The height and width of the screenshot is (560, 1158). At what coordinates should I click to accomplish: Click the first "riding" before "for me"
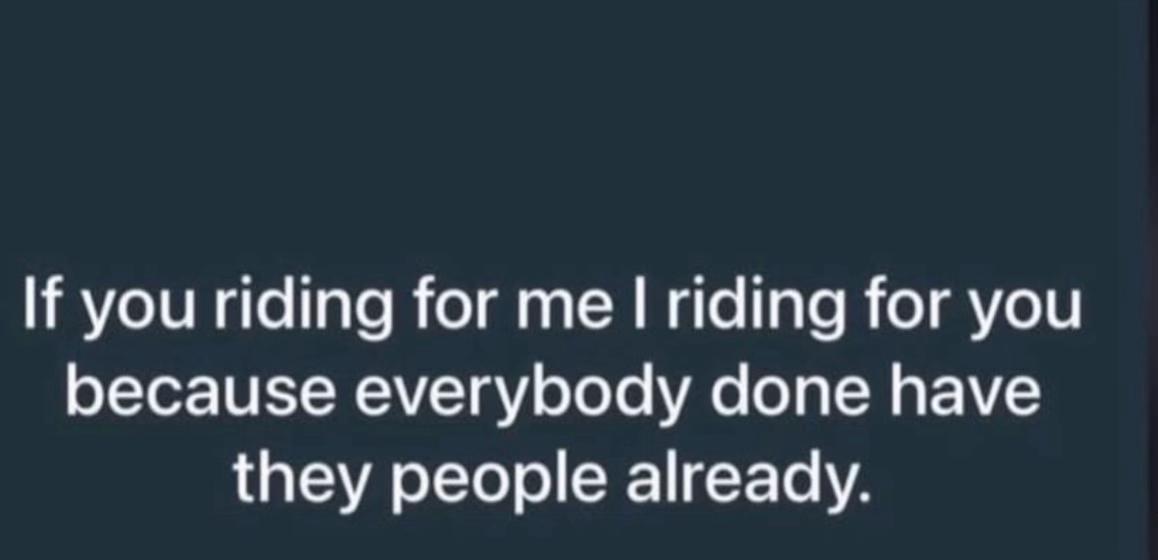[302, 309]
